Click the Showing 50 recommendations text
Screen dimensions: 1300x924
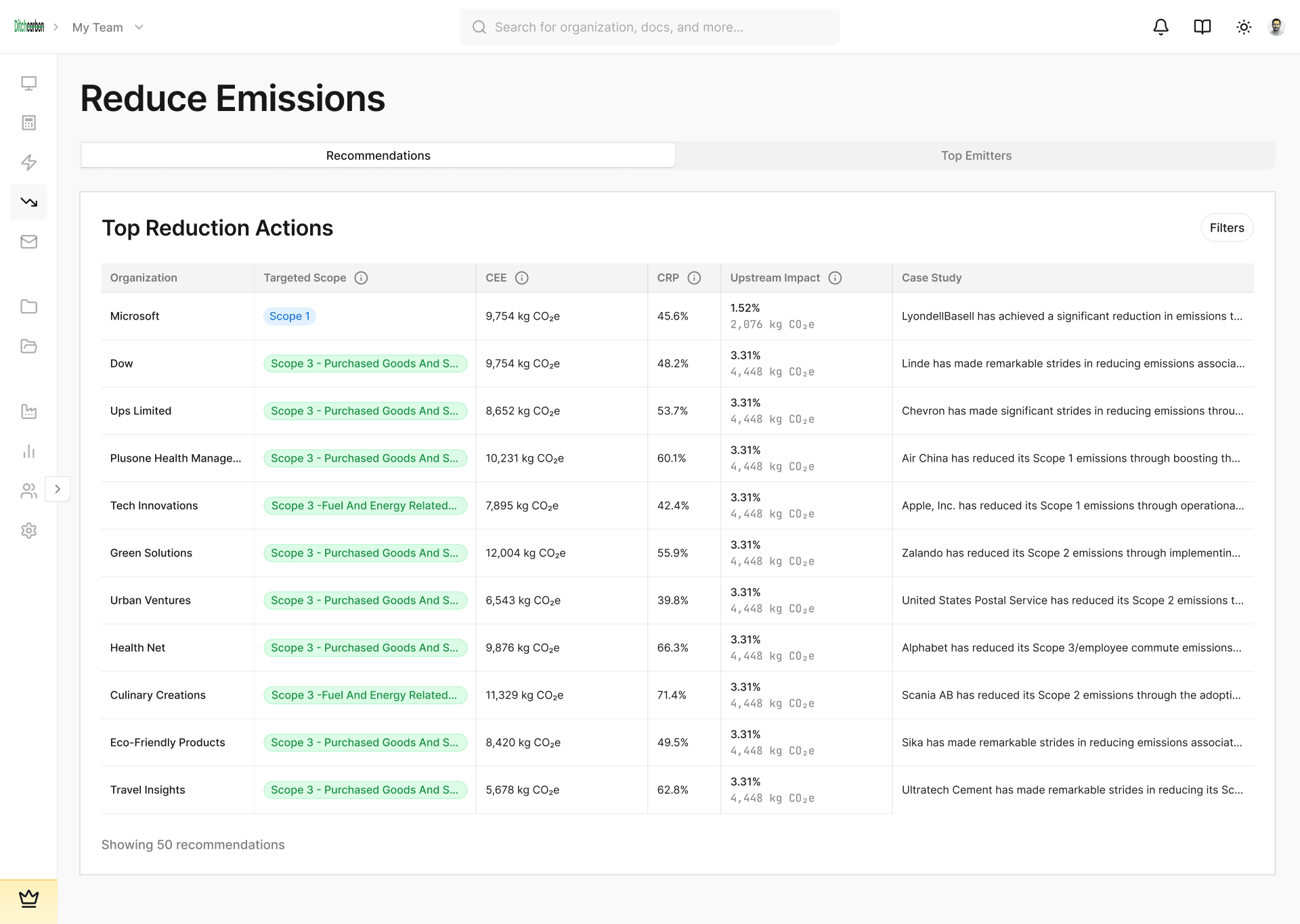[193, 845]
